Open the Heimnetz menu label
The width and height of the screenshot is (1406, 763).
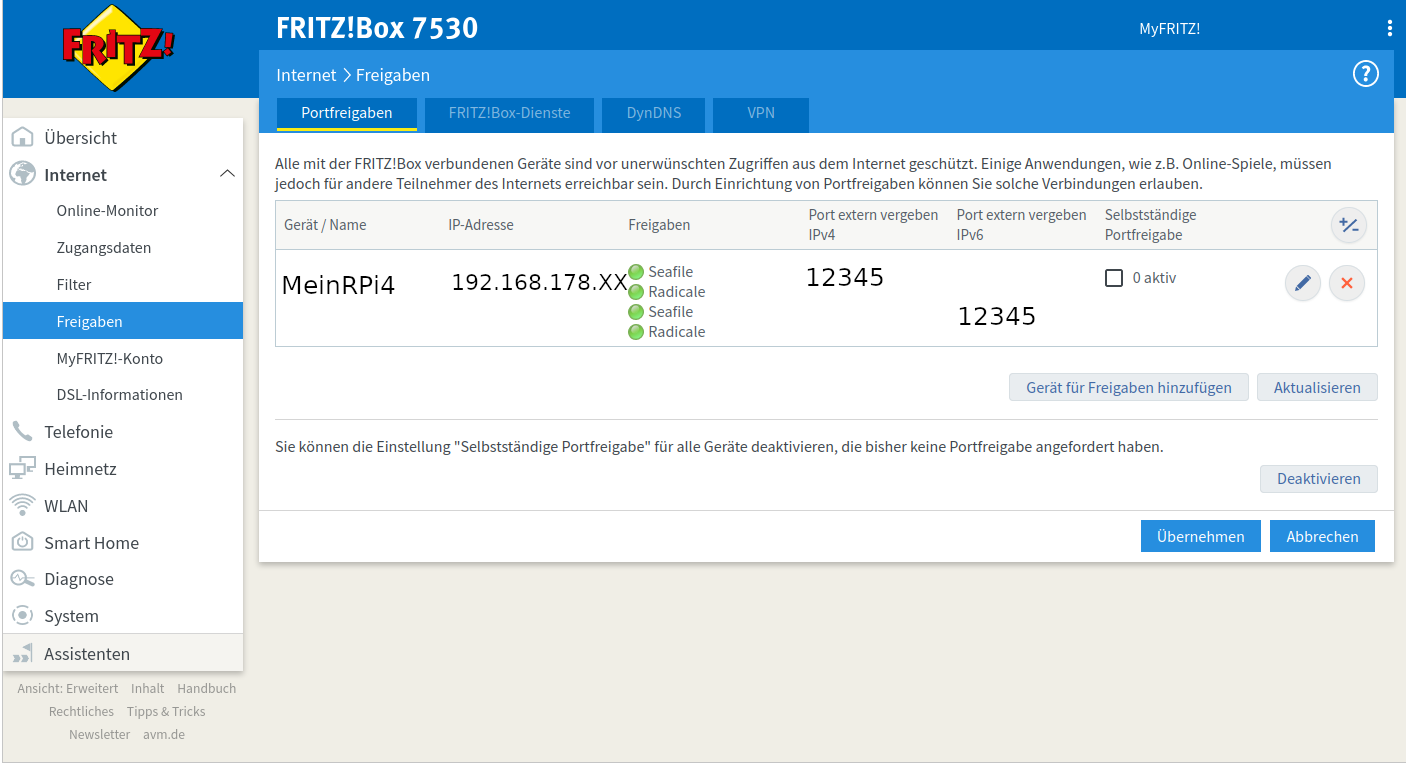(80, 469)
